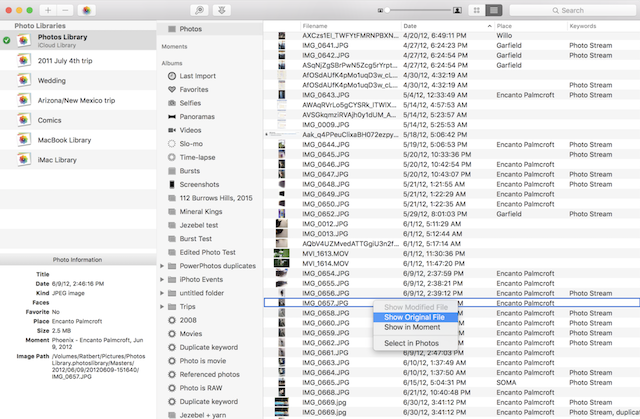Expand the Trips folder

162,306
